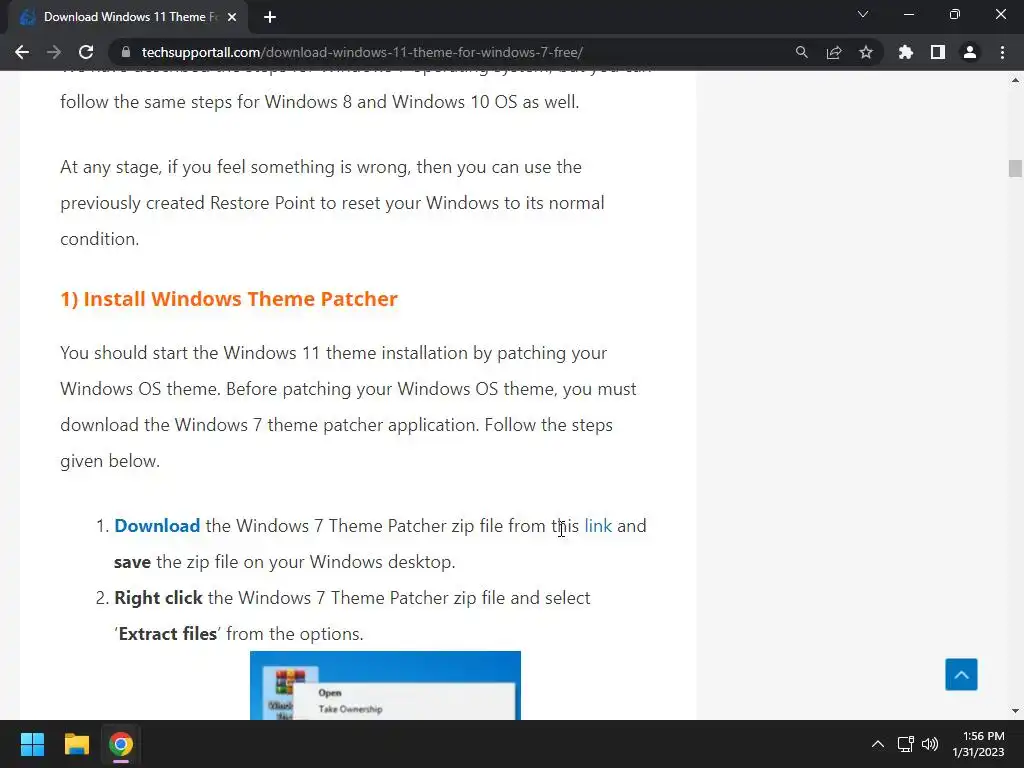Show hidden system tray icons
This screenshot has width=1024, height=768.
(x=878, y=744)
